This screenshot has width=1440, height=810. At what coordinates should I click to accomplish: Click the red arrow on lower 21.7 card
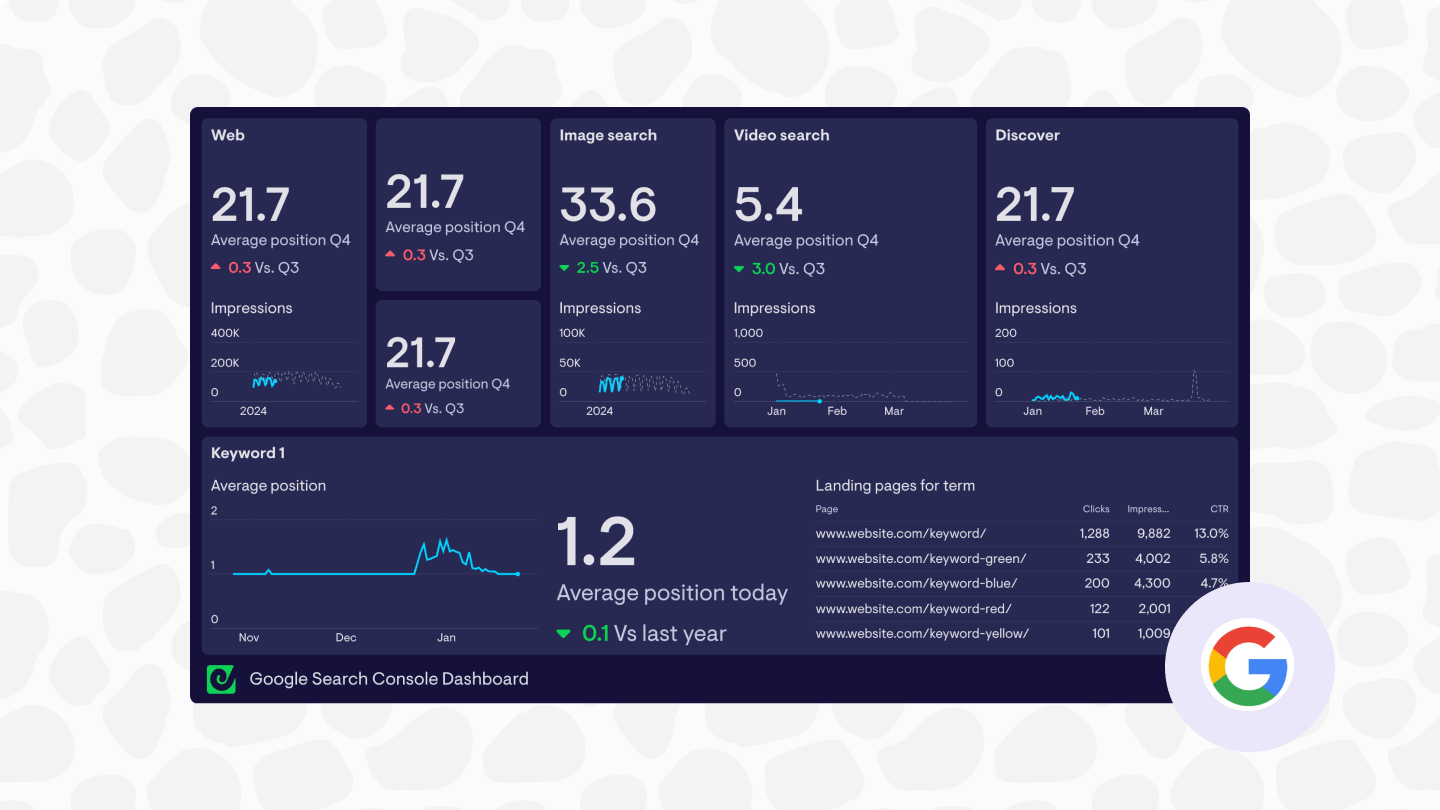point(390,407)
